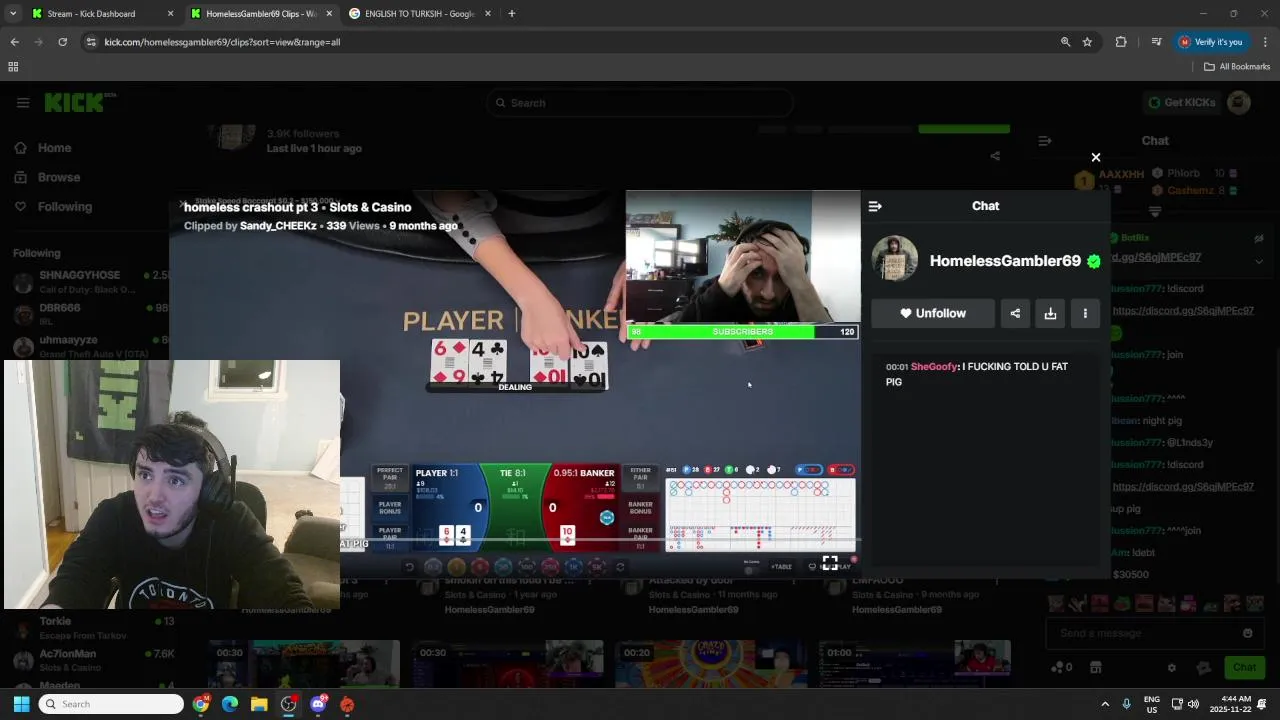Screen dimensions: 1280x720
Task: Collapse the clip chat panel
Action: coord(875,206)
